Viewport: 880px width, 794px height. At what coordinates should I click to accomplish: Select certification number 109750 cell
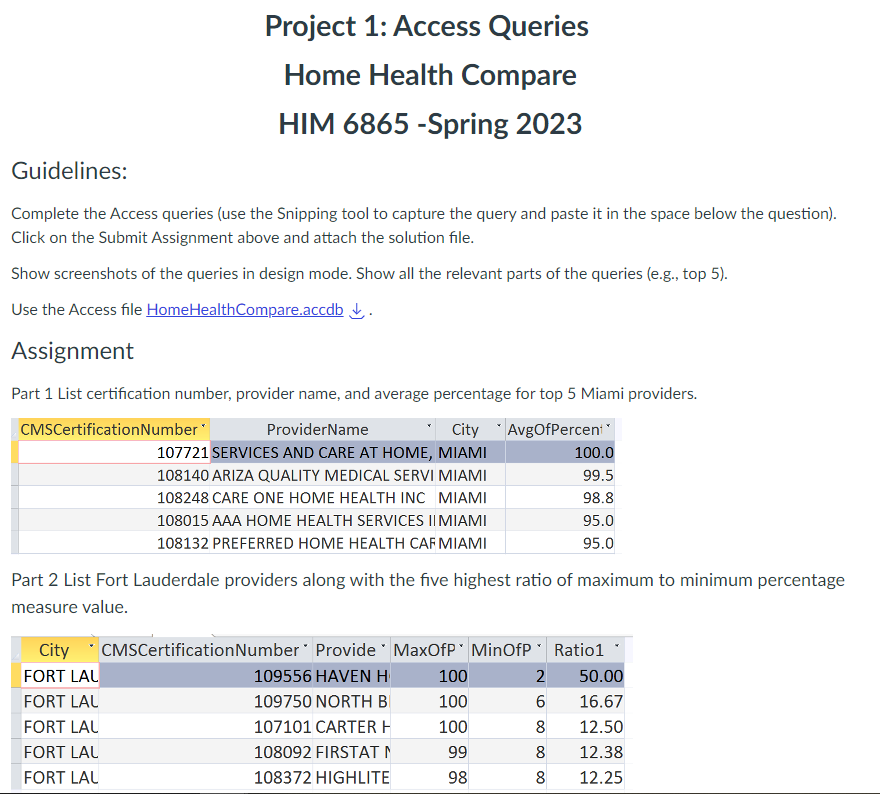[x=206, y=701]
